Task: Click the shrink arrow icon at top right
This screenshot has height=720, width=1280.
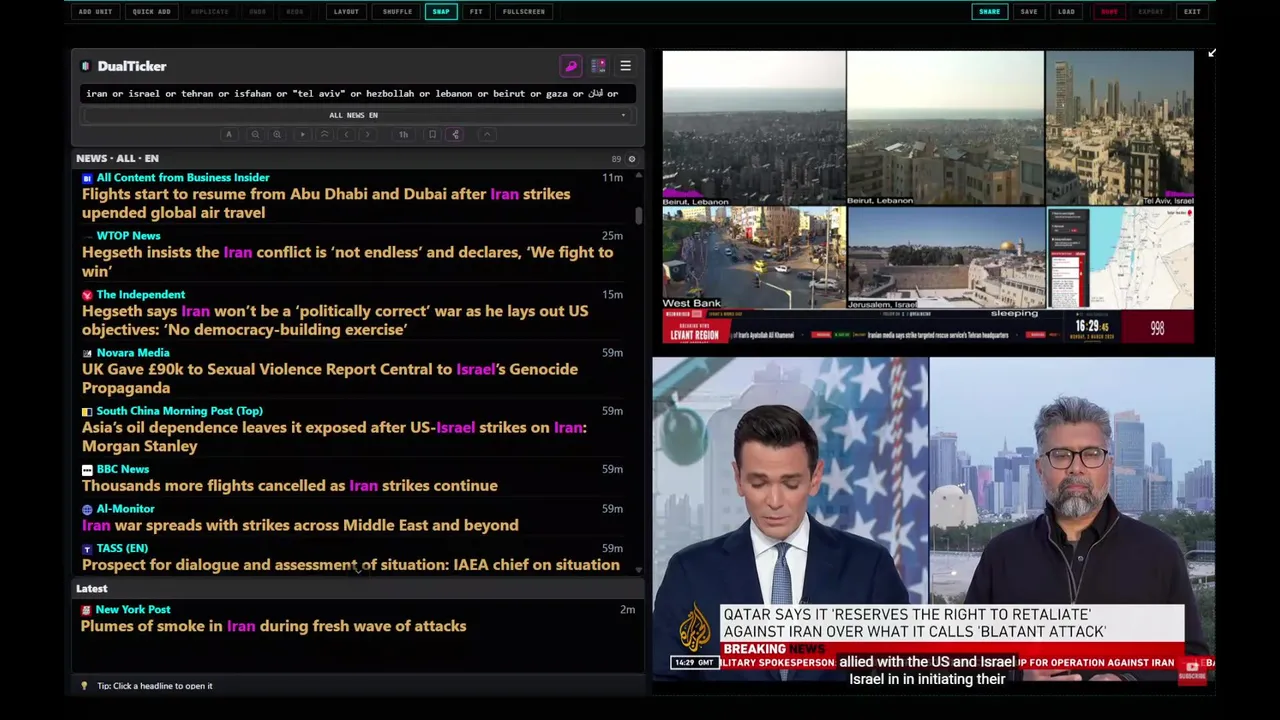Action: point(1212,53)
